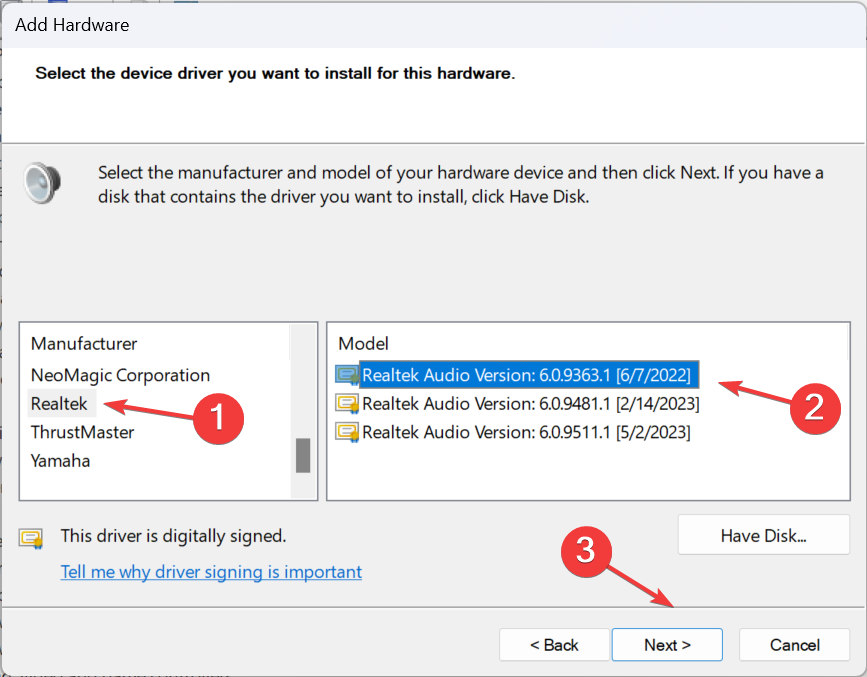Click the driver icon beside version 6.0.9363.1
867x677 pixels.
point(347,376)
